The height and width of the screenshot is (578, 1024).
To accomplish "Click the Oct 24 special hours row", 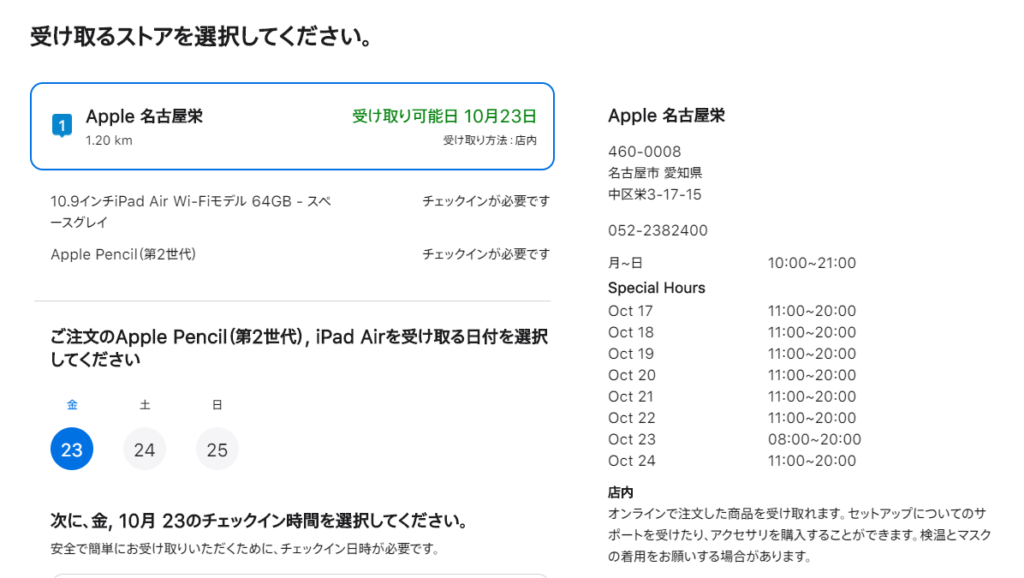I will click(x=732, y=461).
